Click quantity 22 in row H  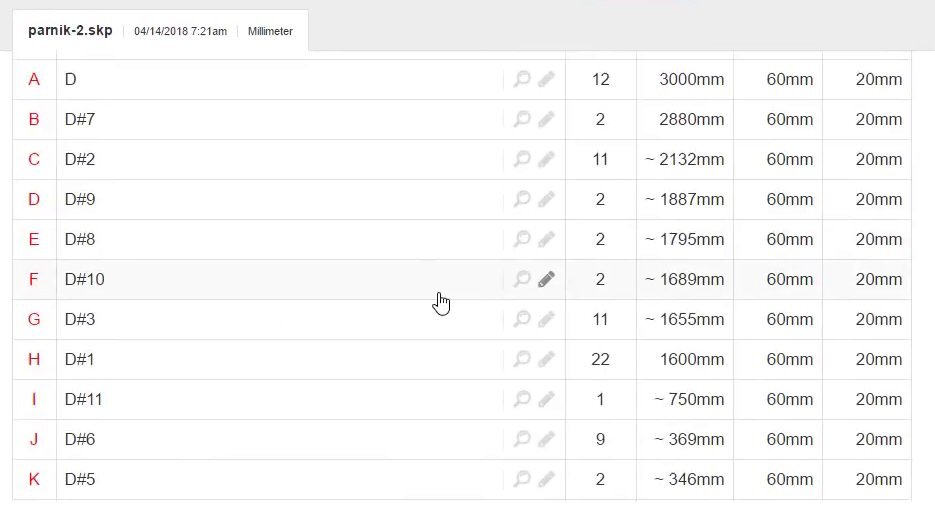click(600, 359)
